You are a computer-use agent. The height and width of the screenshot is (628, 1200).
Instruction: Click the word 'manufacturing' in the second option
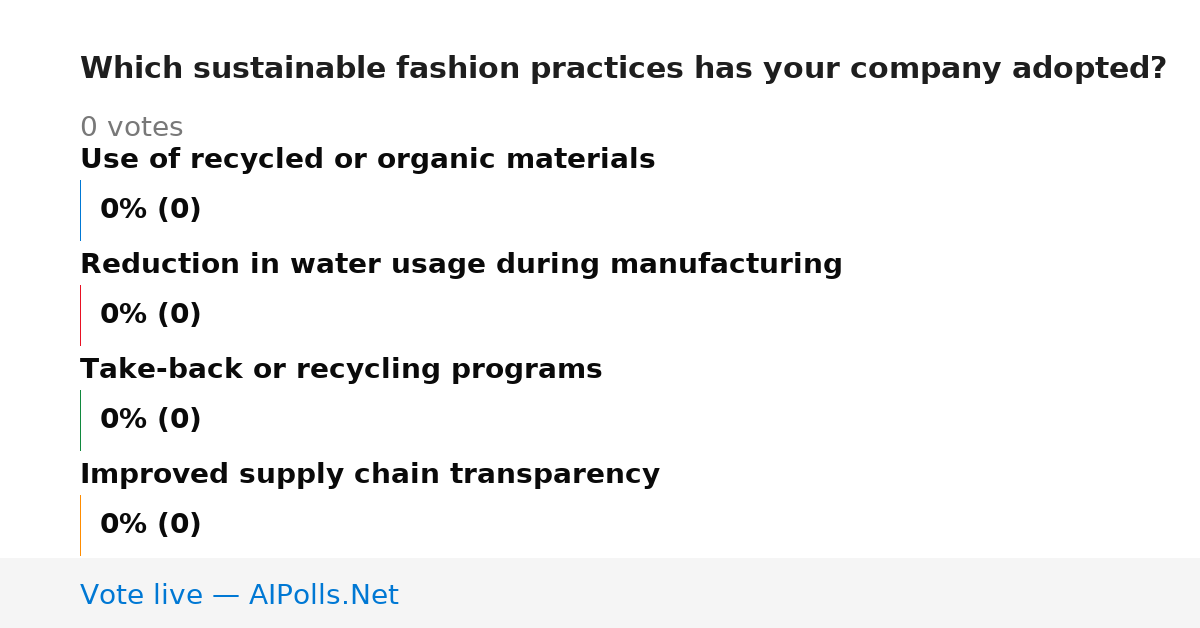pos(724,265)
